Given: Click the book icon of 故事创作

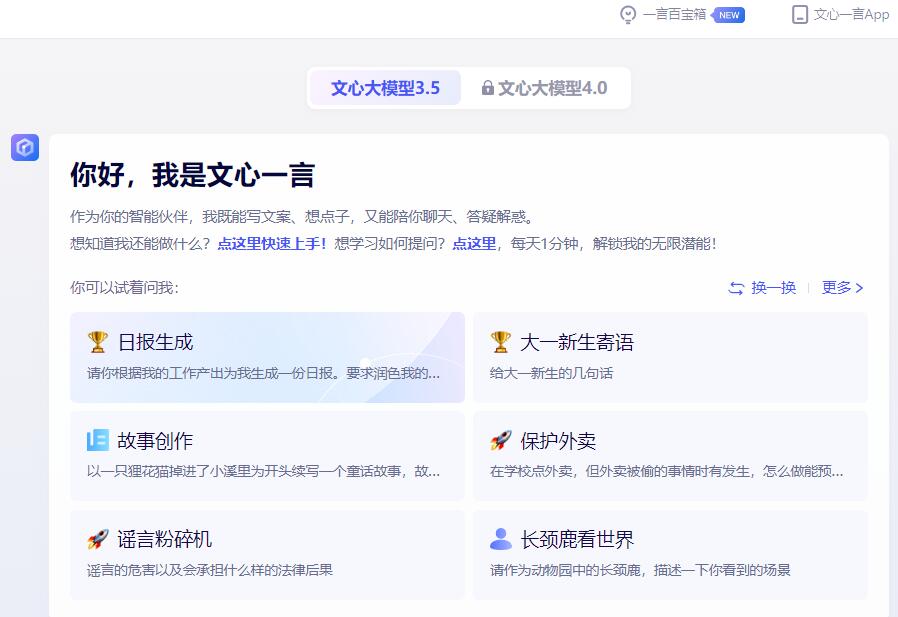Looking at the screenshot, I should (x=97, y=441).
